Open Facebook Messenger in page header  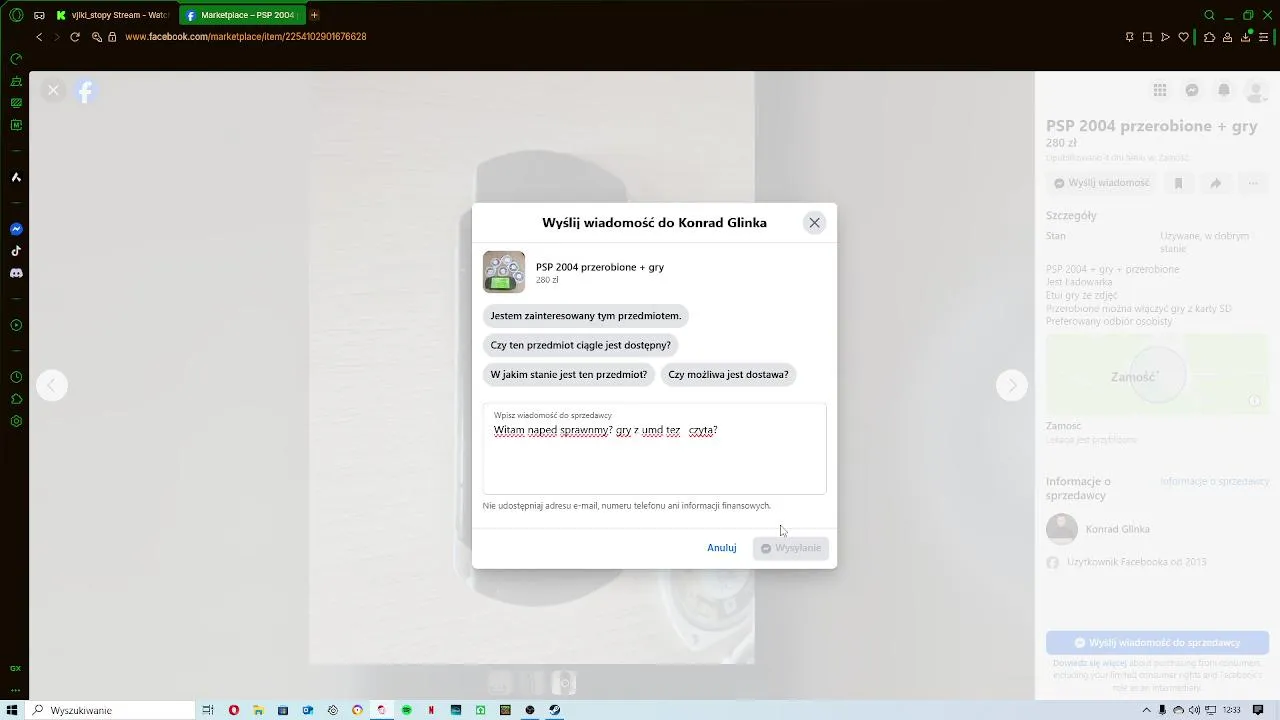[x=1192, y=90]
